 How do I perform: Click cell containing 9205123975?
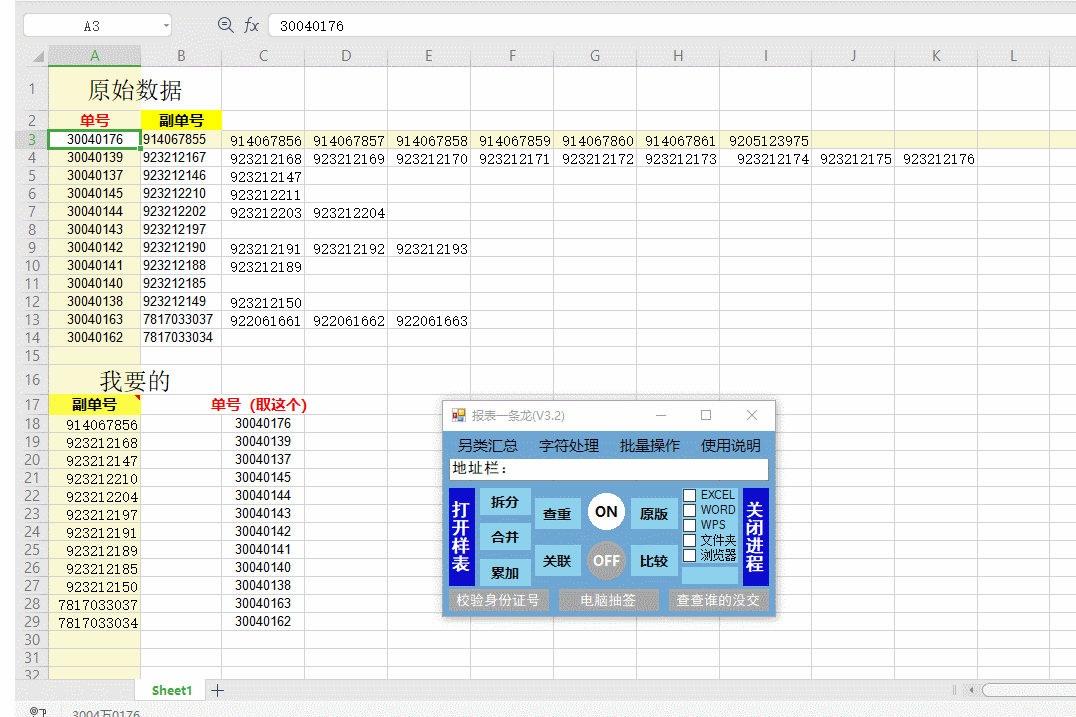click(768, 141)
